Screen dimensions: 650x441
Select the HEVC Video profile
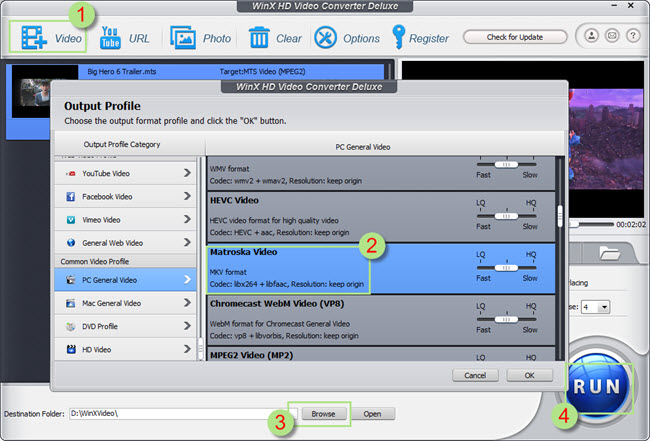[x=381, y=217]
